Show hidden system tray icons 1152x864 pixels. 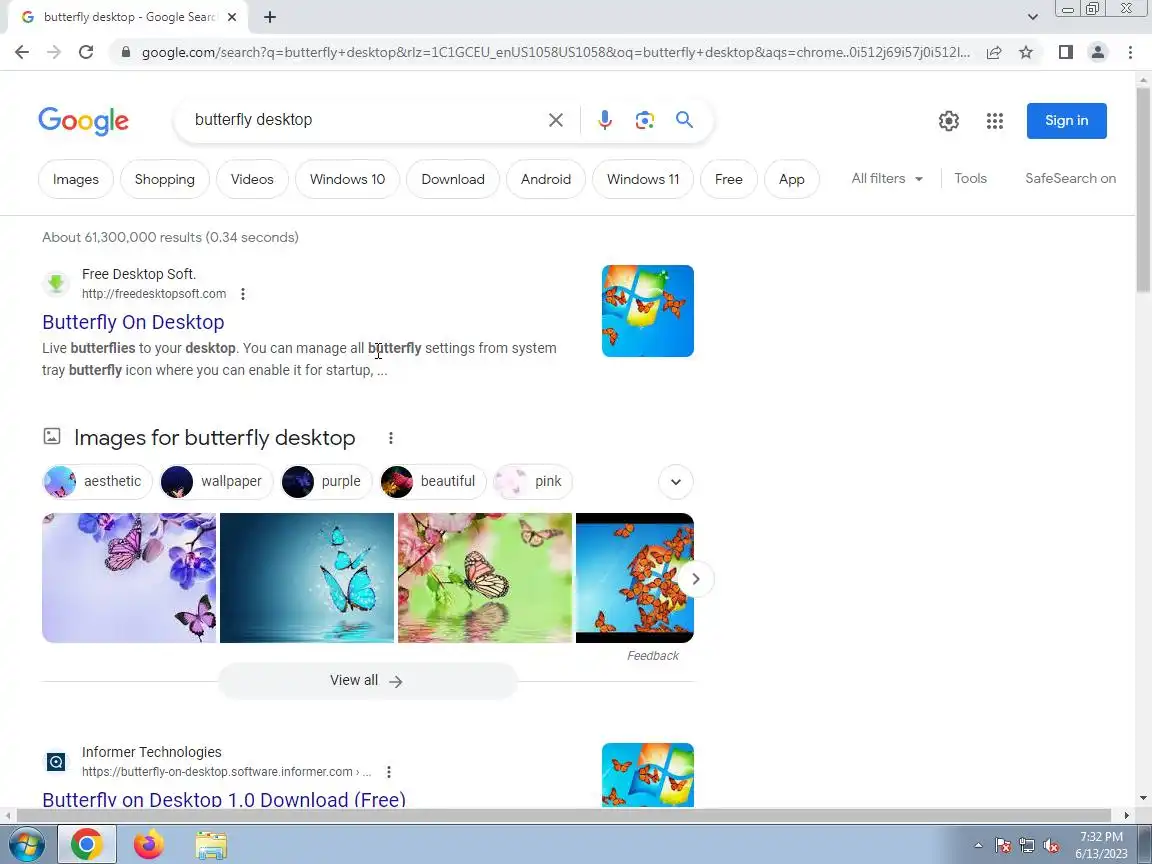pos(978,846)
